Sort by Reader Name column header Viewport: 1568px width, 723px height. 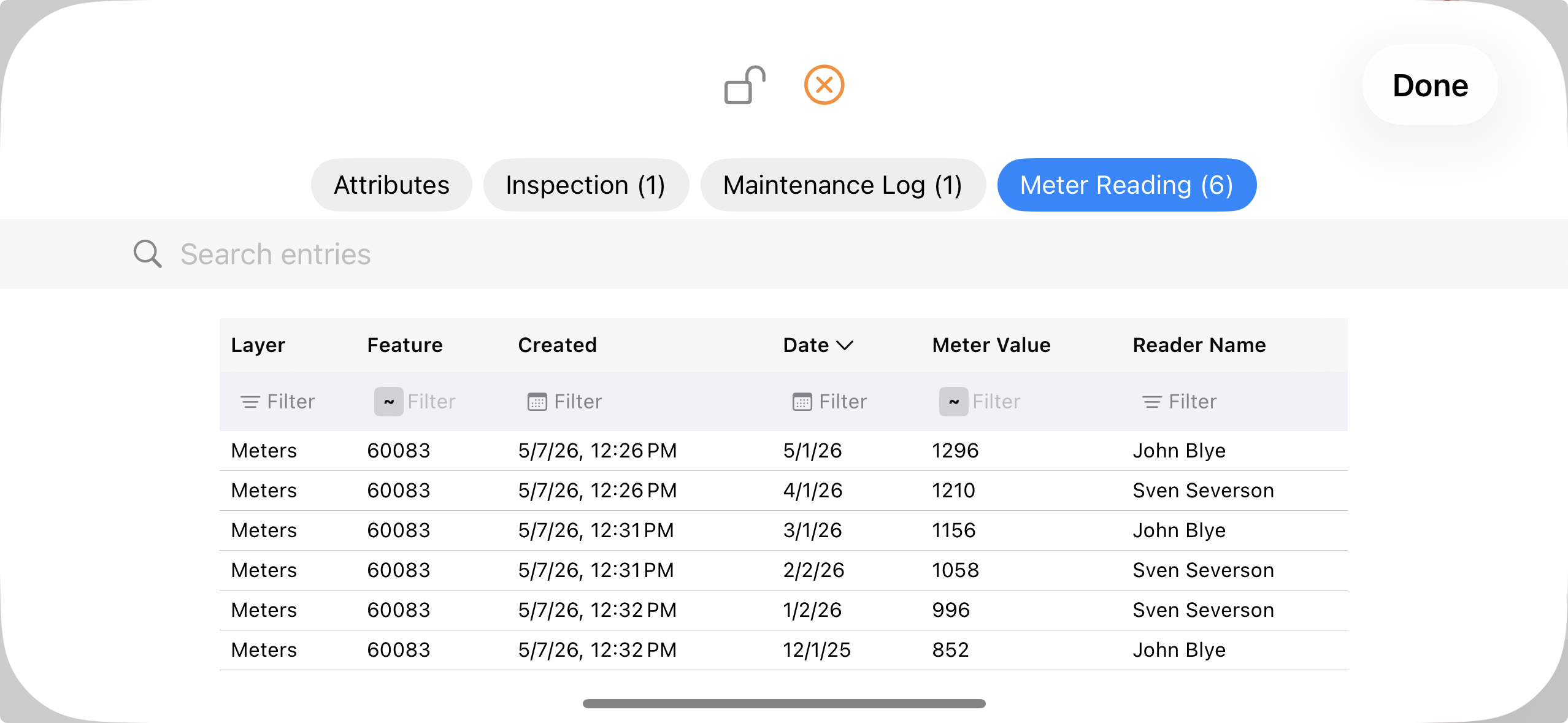pyautogui.click(x=1199, y=345)
